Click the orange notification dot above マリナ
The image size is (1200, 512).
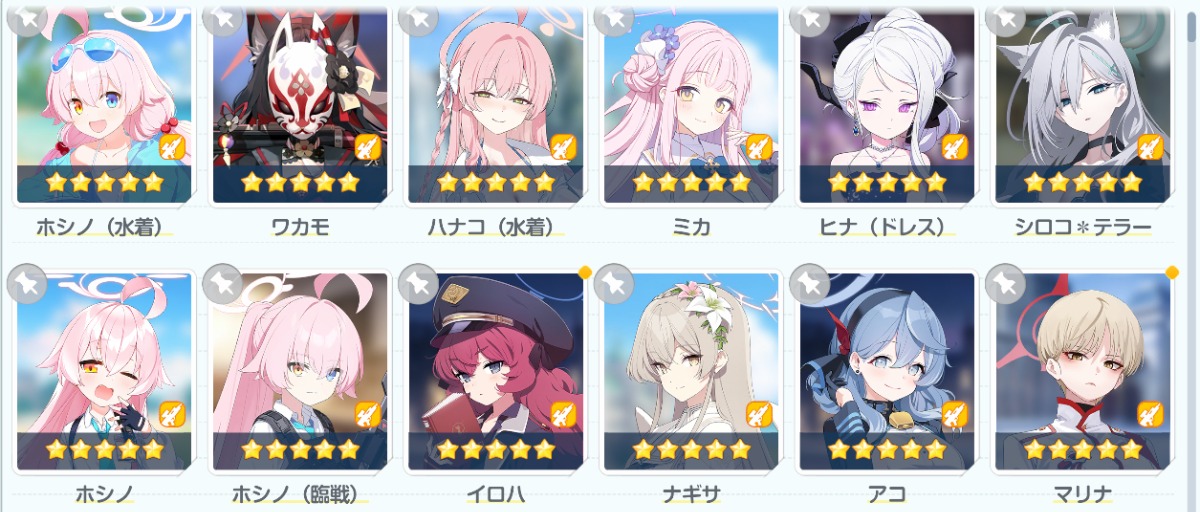pyautogui.click(x=1171, y=271)
